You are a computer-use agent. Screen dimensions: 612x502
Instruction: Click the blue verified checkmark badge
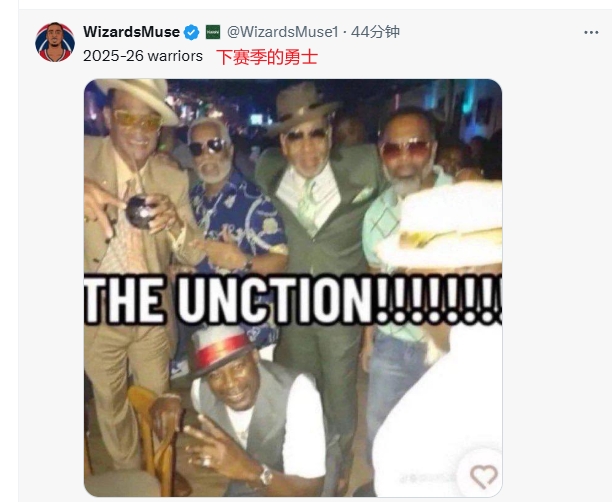(190, 32)
